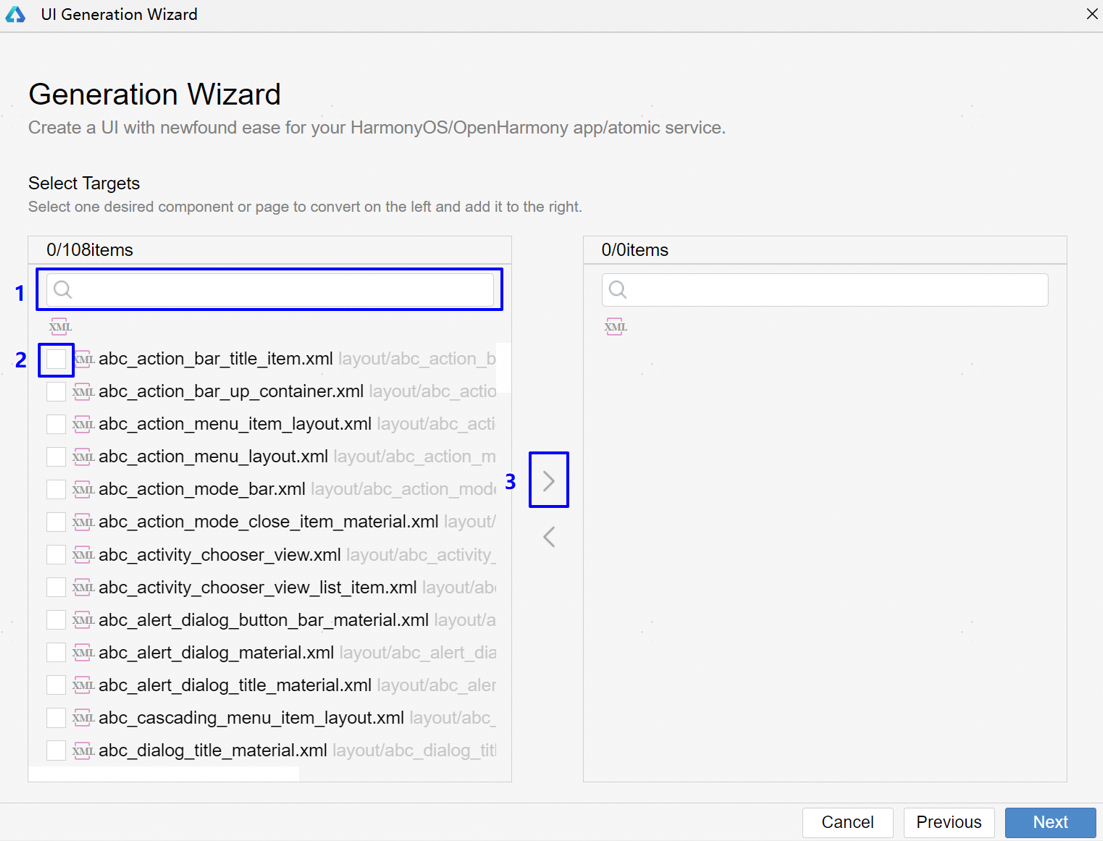The height and width of the screenshot is (841, 1103).
Task: Click the XML icon of abc_alert_dialog_material.xml
Action: (83, 653)
